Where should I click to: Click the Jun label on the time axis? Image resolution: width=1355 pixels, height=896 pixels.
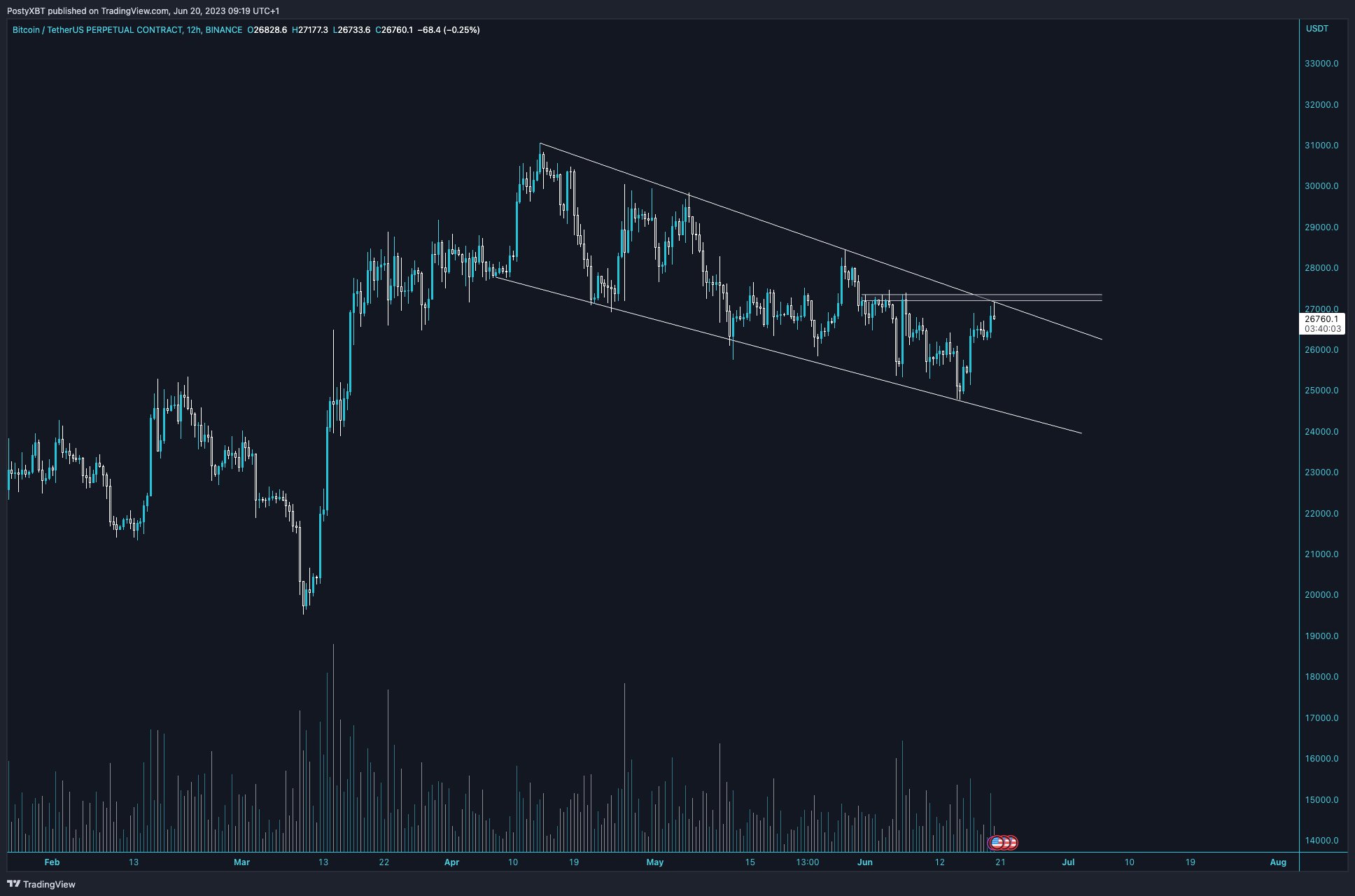pyautogui.click(x=865, y=862)
